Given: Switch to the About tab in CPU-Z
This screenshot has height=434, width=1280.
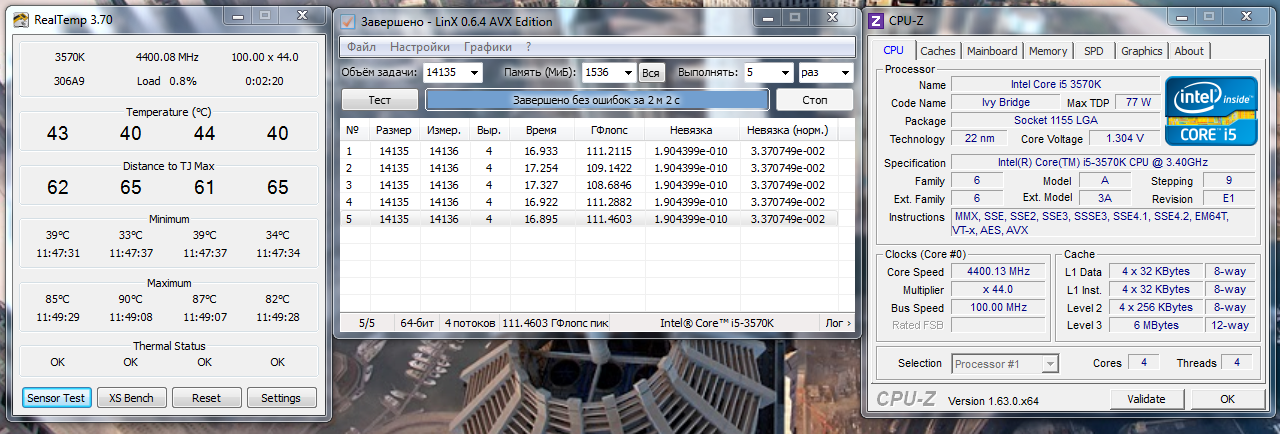Looking at the screenshot, I should click(x=1189, y=51).
